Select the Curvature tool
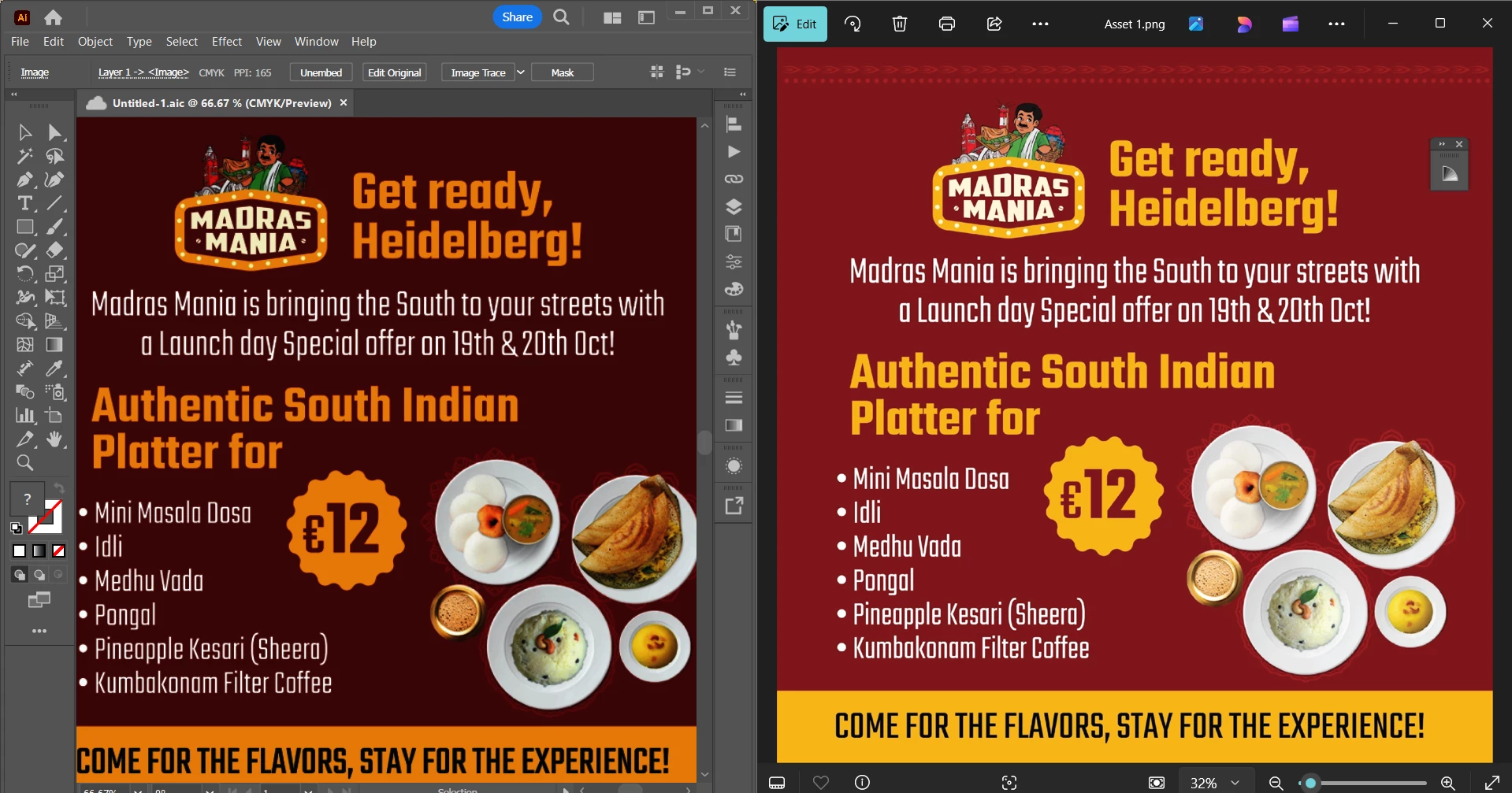 click(x=54, y=180)
